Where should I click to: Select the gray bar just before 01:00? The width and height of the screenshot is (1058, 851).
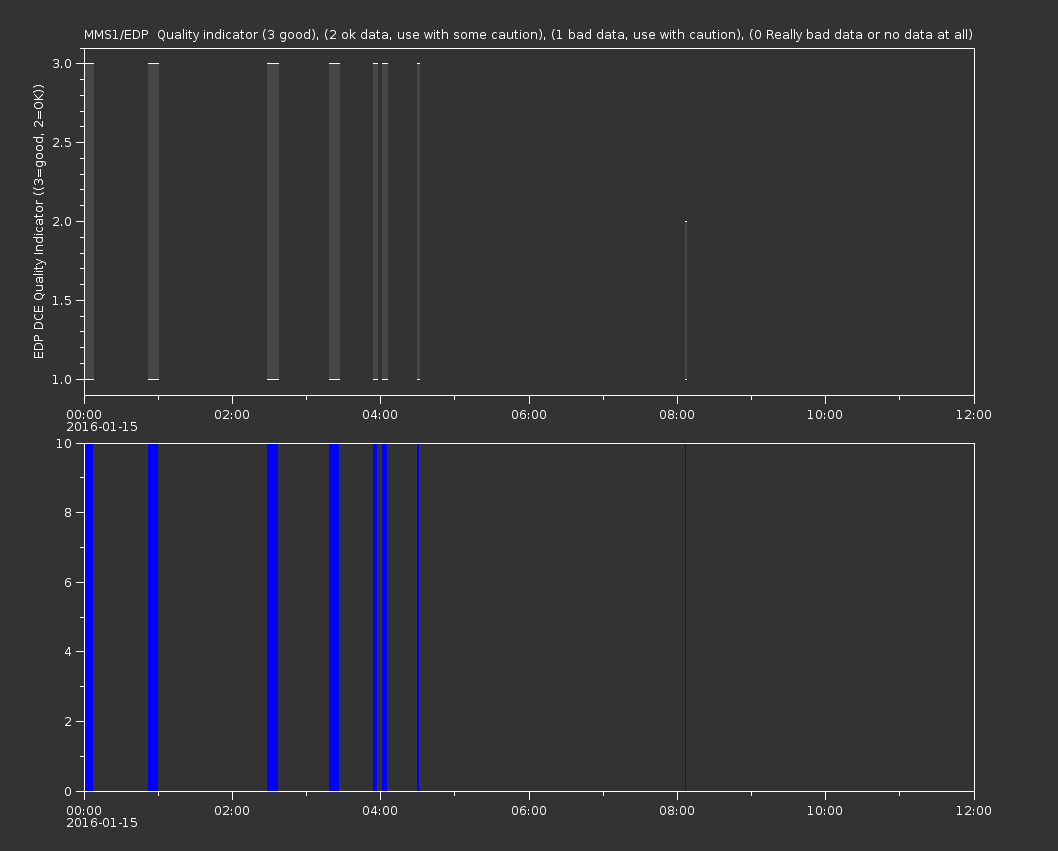[154, 221]
